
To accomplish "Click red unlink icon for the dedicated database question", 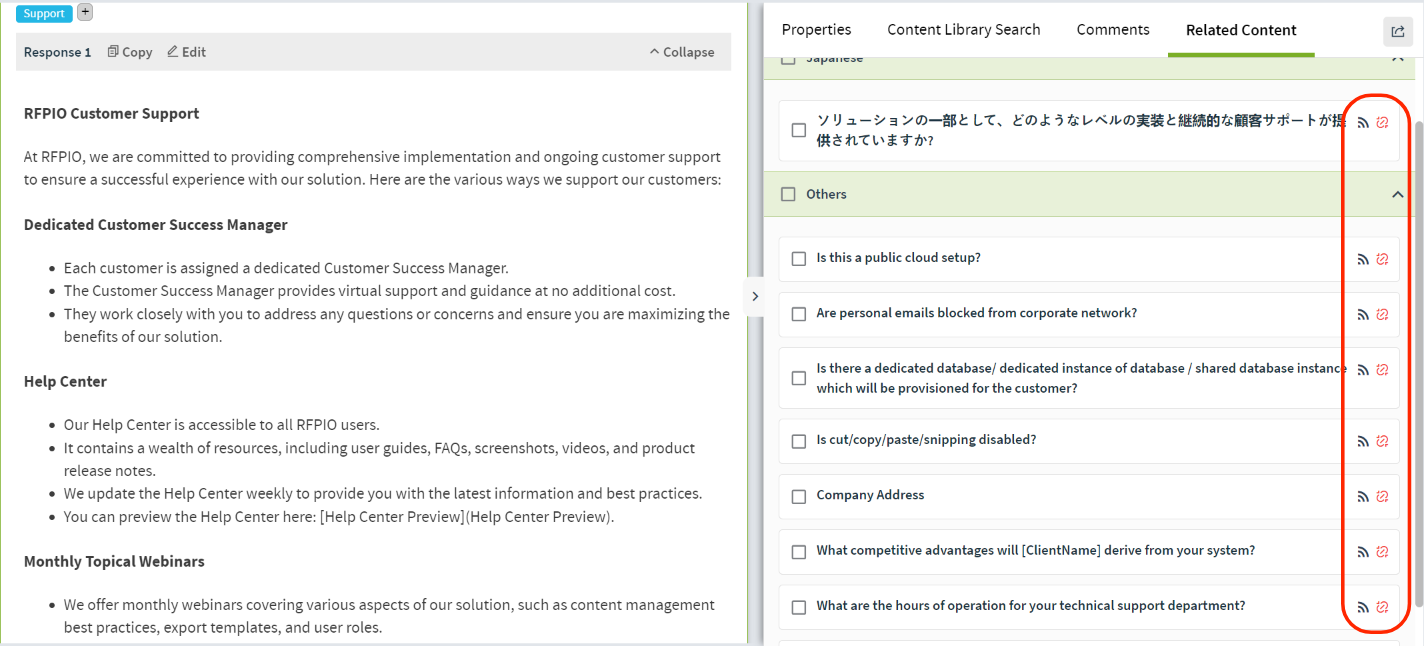I will [x=1383, y=370].
